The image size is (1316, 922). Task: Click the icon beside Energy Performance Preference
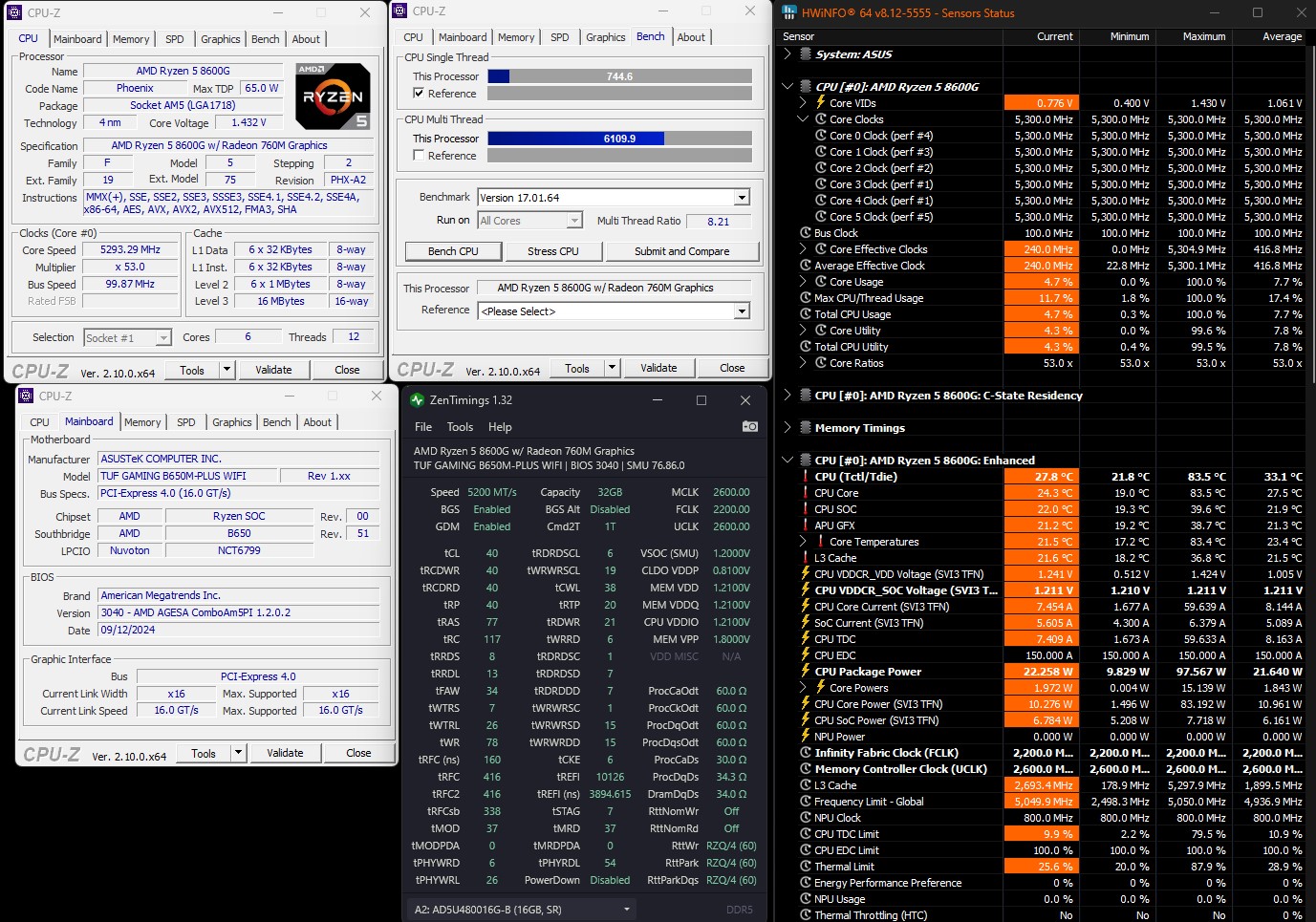806,883
